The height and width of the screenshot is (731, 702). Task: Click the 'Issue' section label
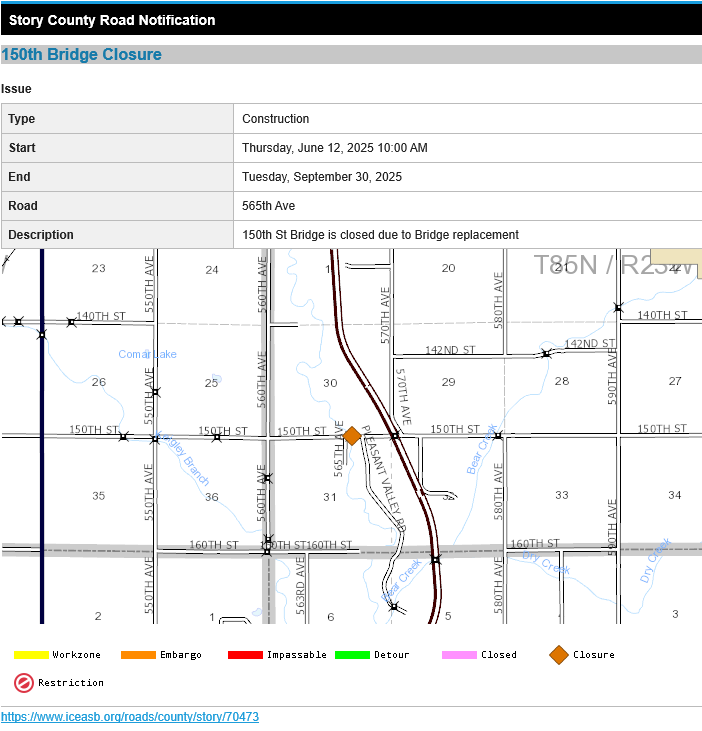pyautogui.click(x=16, y=89)
